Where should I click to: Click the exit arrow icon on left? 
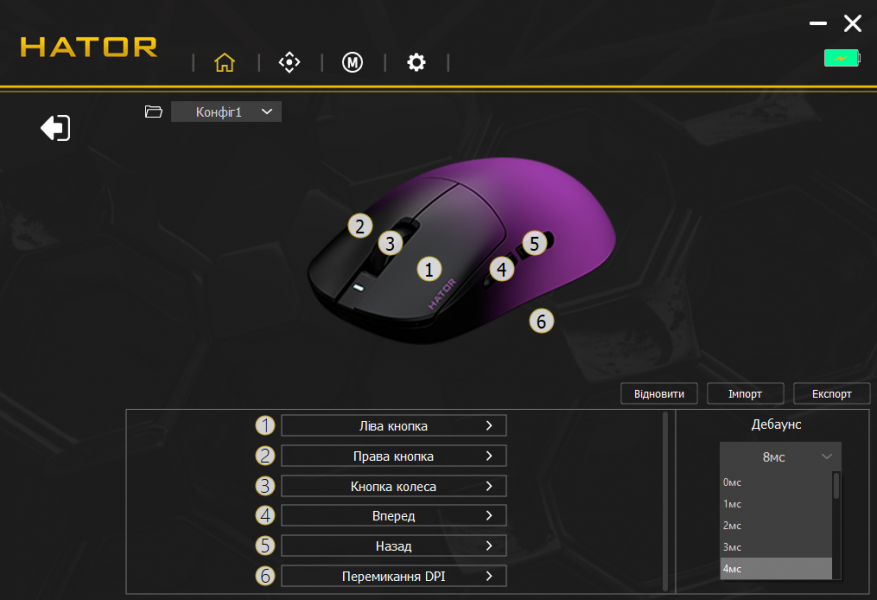(x=55, y=128)
